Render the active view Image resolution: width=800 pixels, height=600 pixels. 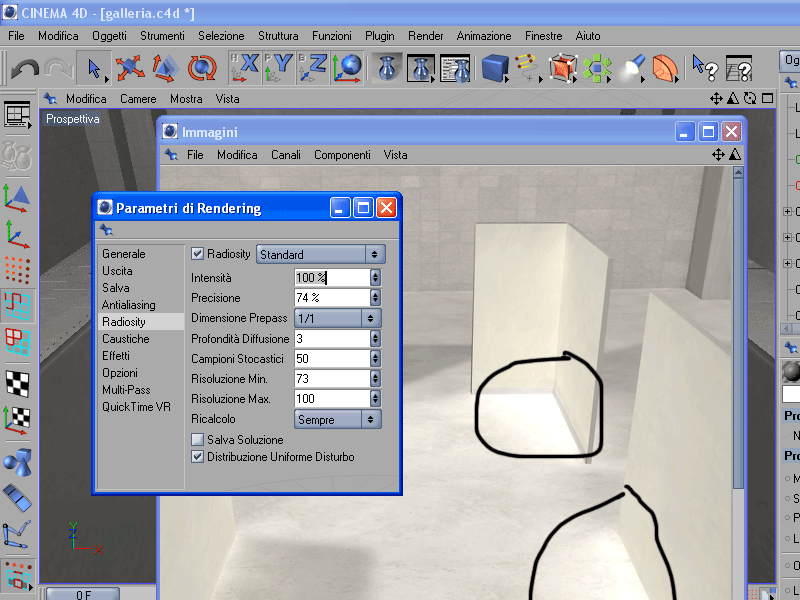click(x=387, y=68)
